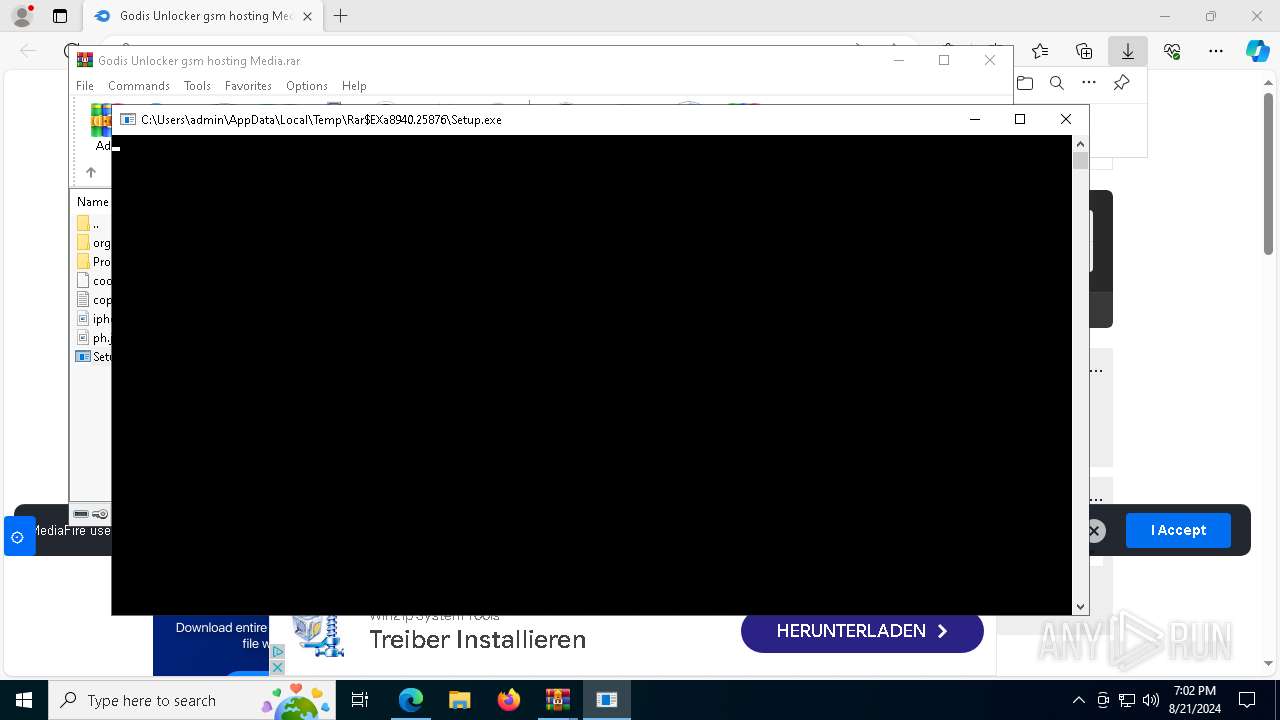Click the console scrollbar up arrow

tap(1080, 144)
